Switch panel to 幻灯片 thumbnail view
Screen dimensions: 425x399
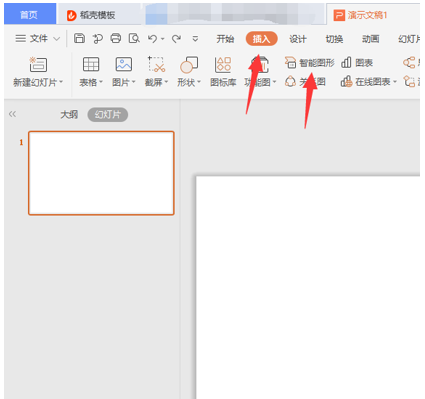(x=108, y=115)
